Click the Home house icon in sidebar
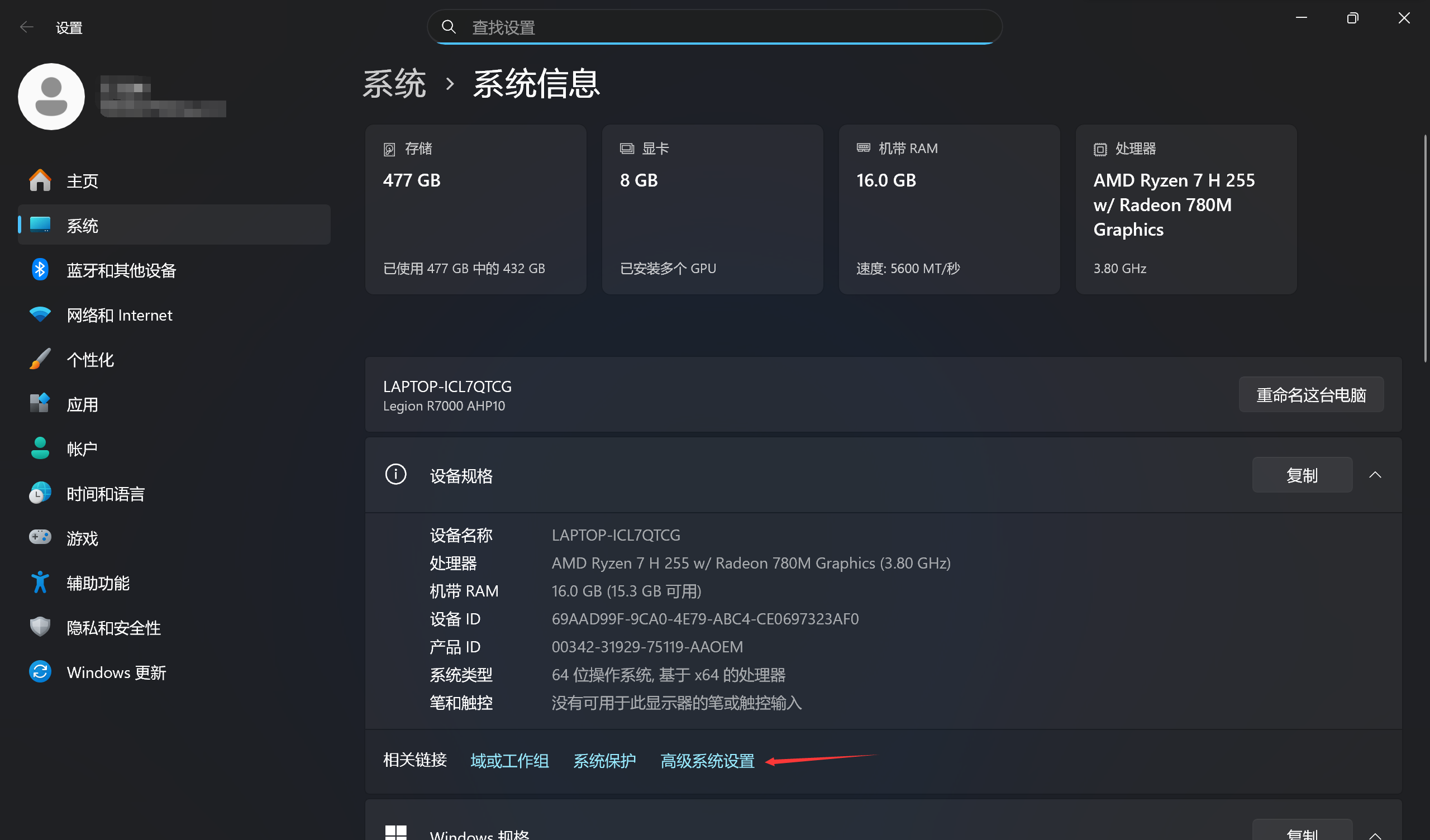Image resolution: width=1430 pixels, height=840 pixels. tap(40, 180)
